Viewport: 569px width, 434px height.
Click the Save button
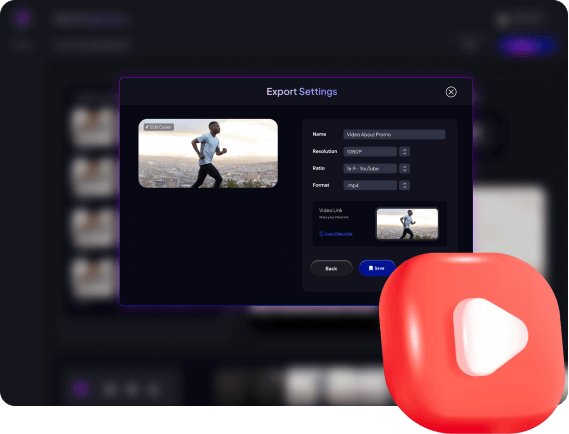[377, 268]
